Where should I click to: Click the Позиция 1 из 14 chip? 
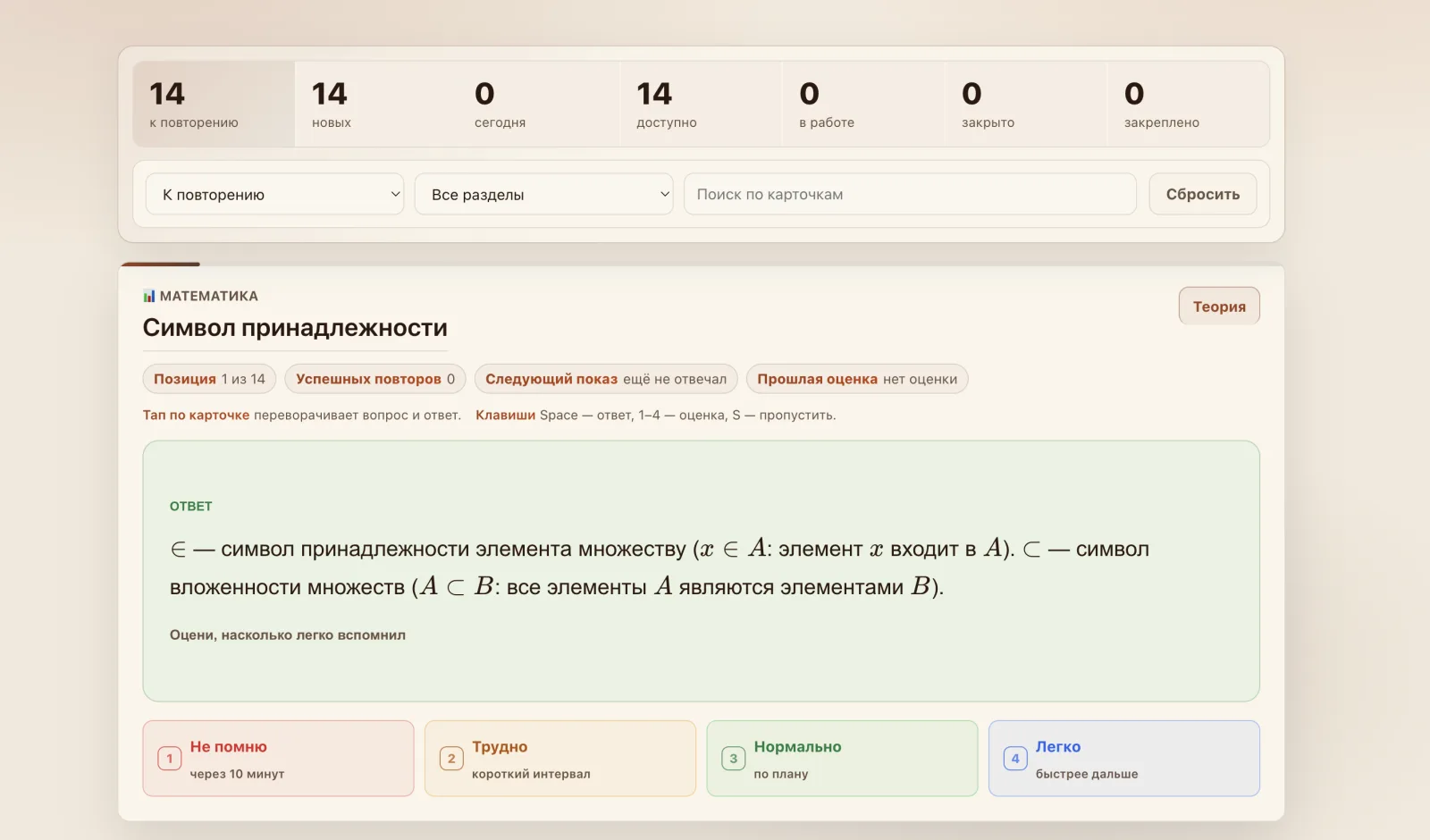[x=209, y=379]
